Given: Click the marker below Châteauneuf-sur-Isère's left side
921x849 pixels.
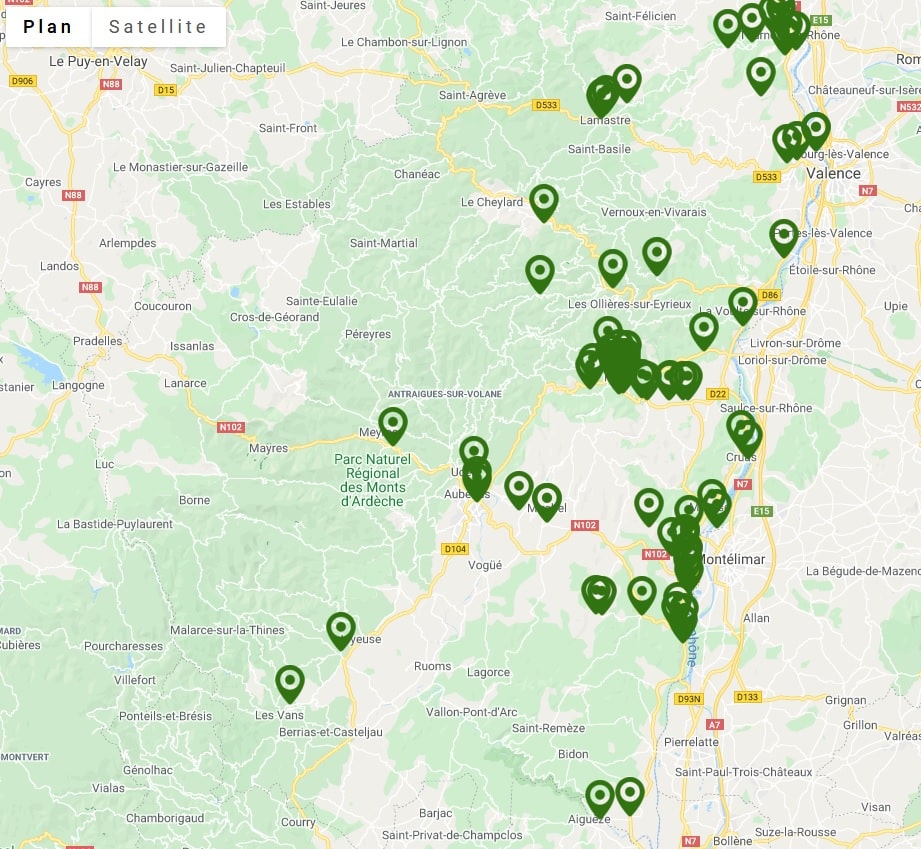Looking at the screenshot, I should pyautogui.click(x=761, y=74).
